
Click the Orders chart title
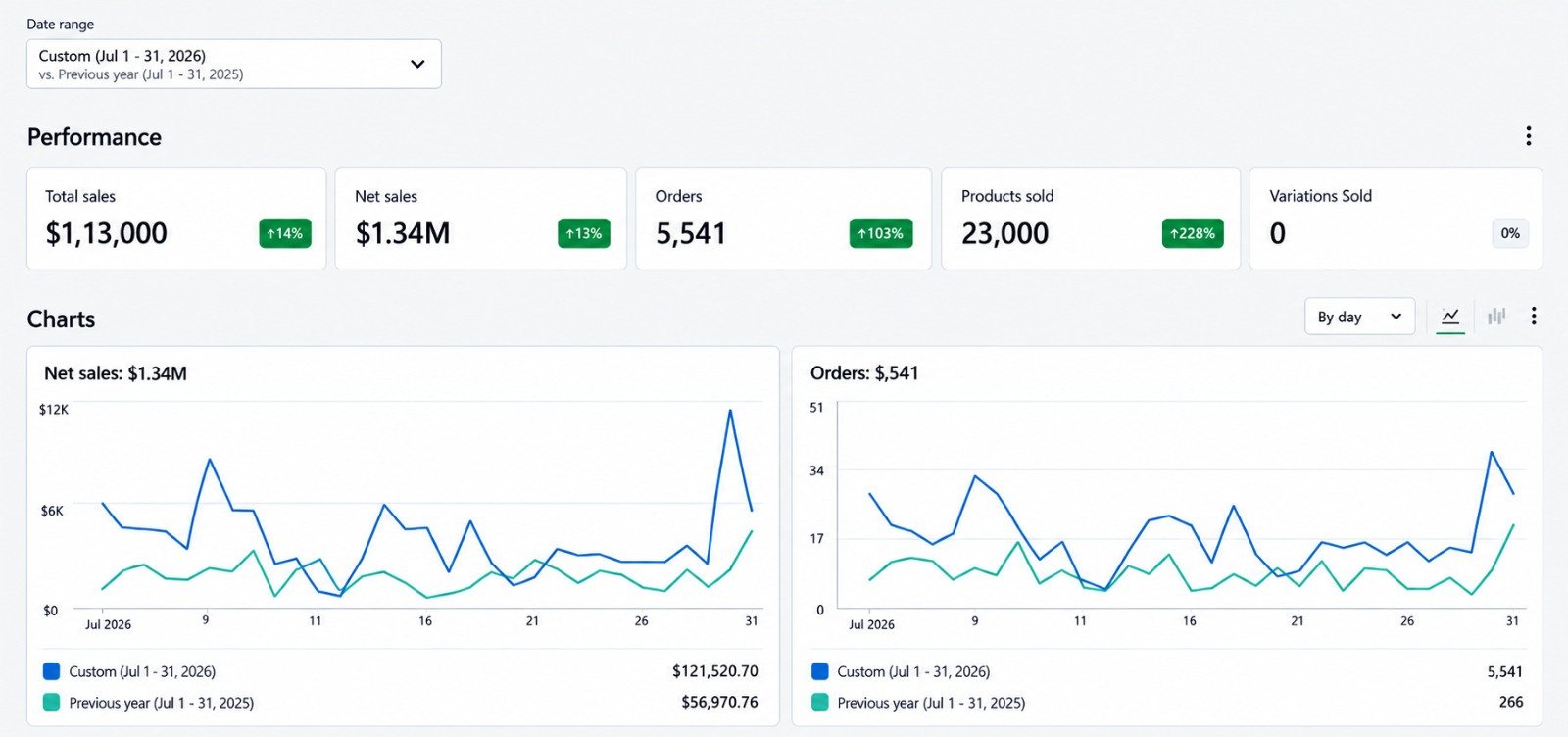click(864, 373)
